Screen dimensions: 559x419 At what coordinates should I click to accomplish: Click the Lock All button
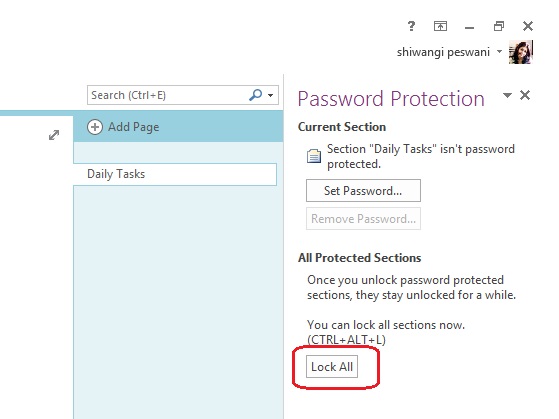332,367
